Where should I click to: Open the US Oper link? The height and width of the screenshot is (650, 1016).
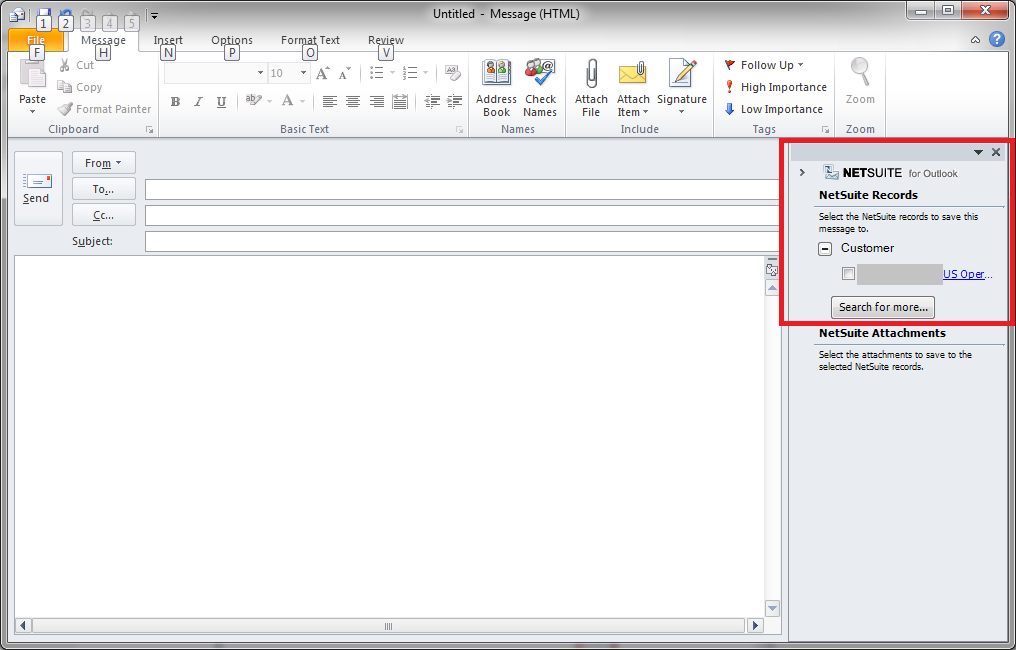[966, 273]
